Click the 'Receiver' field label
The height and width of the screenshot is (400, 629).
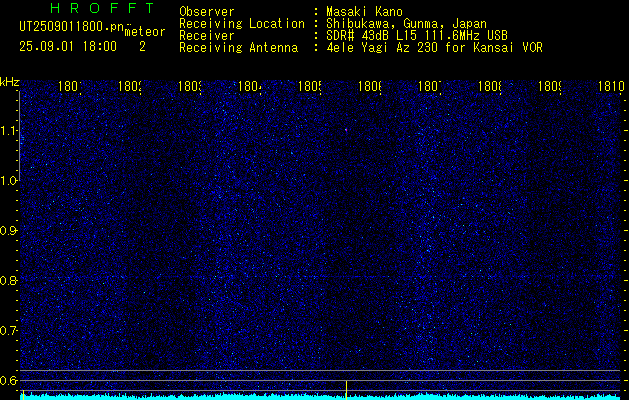tap(207, 36)
